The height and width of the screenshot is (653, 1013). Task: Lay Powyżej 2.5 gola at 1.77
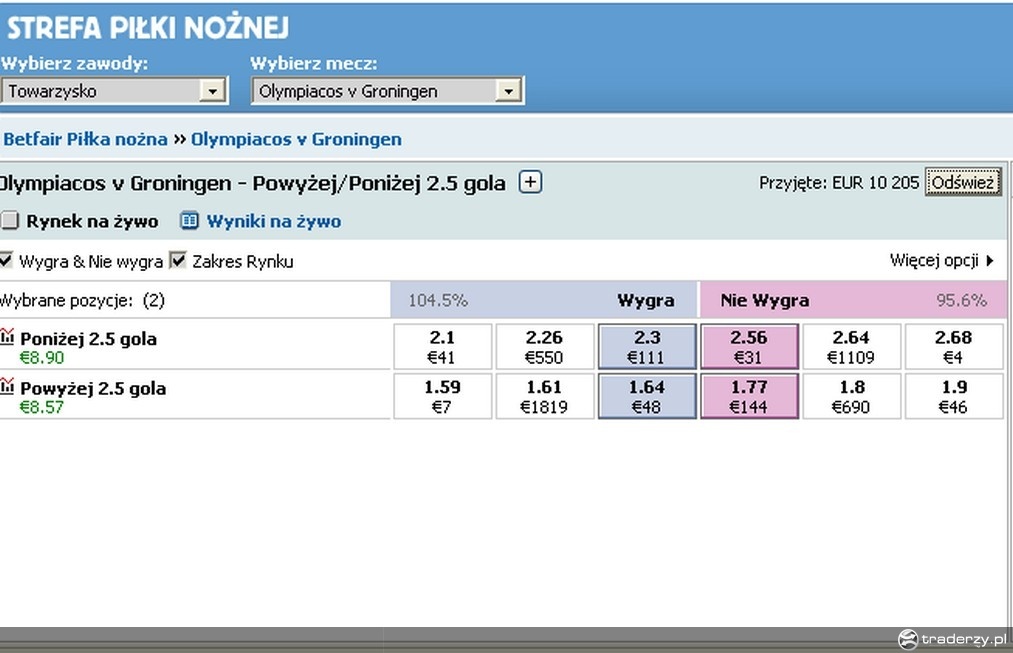[x=749, y=396]
